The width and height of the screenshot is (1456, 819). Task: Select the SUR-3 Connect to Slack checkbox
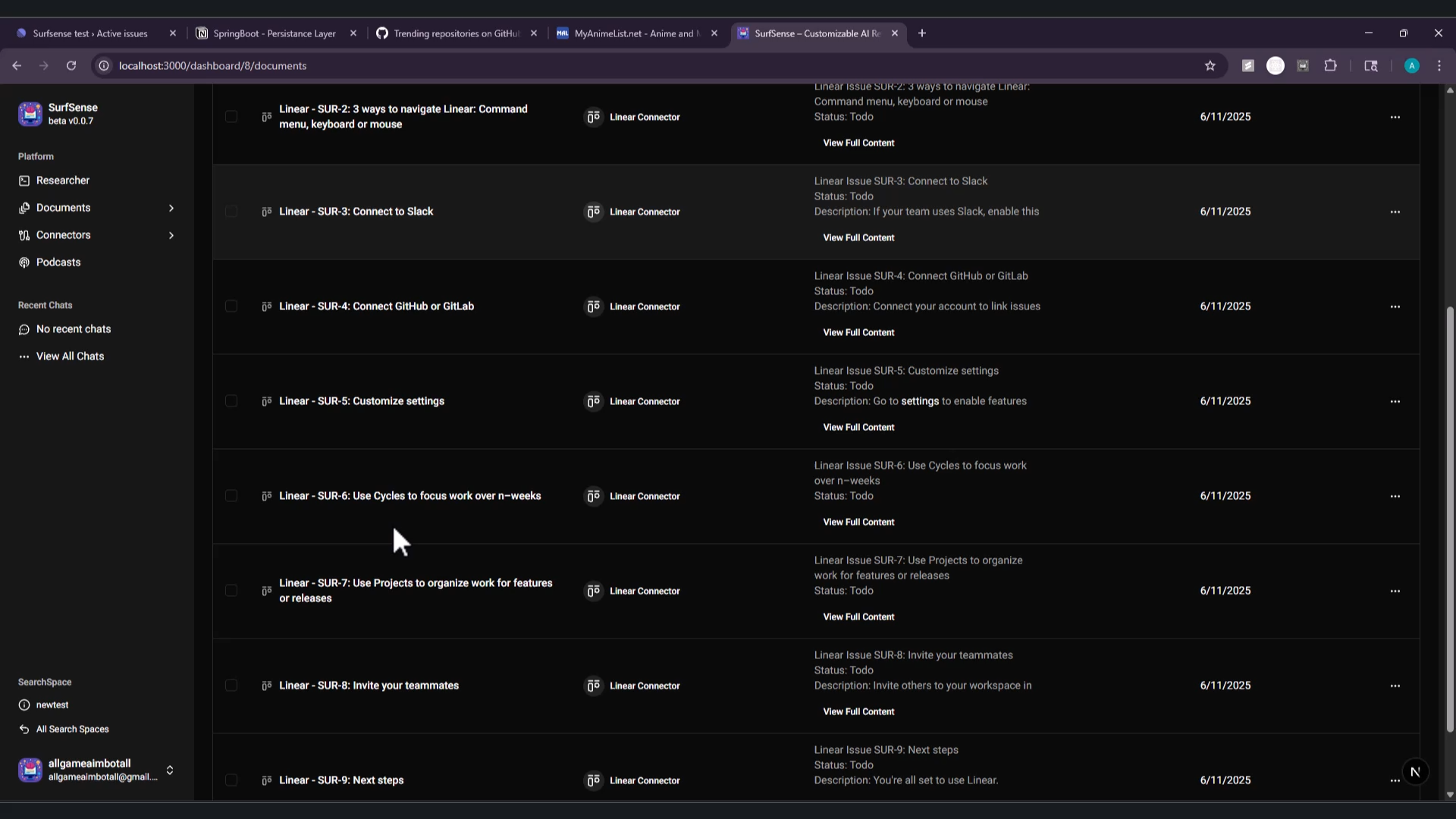coord(231,212)
